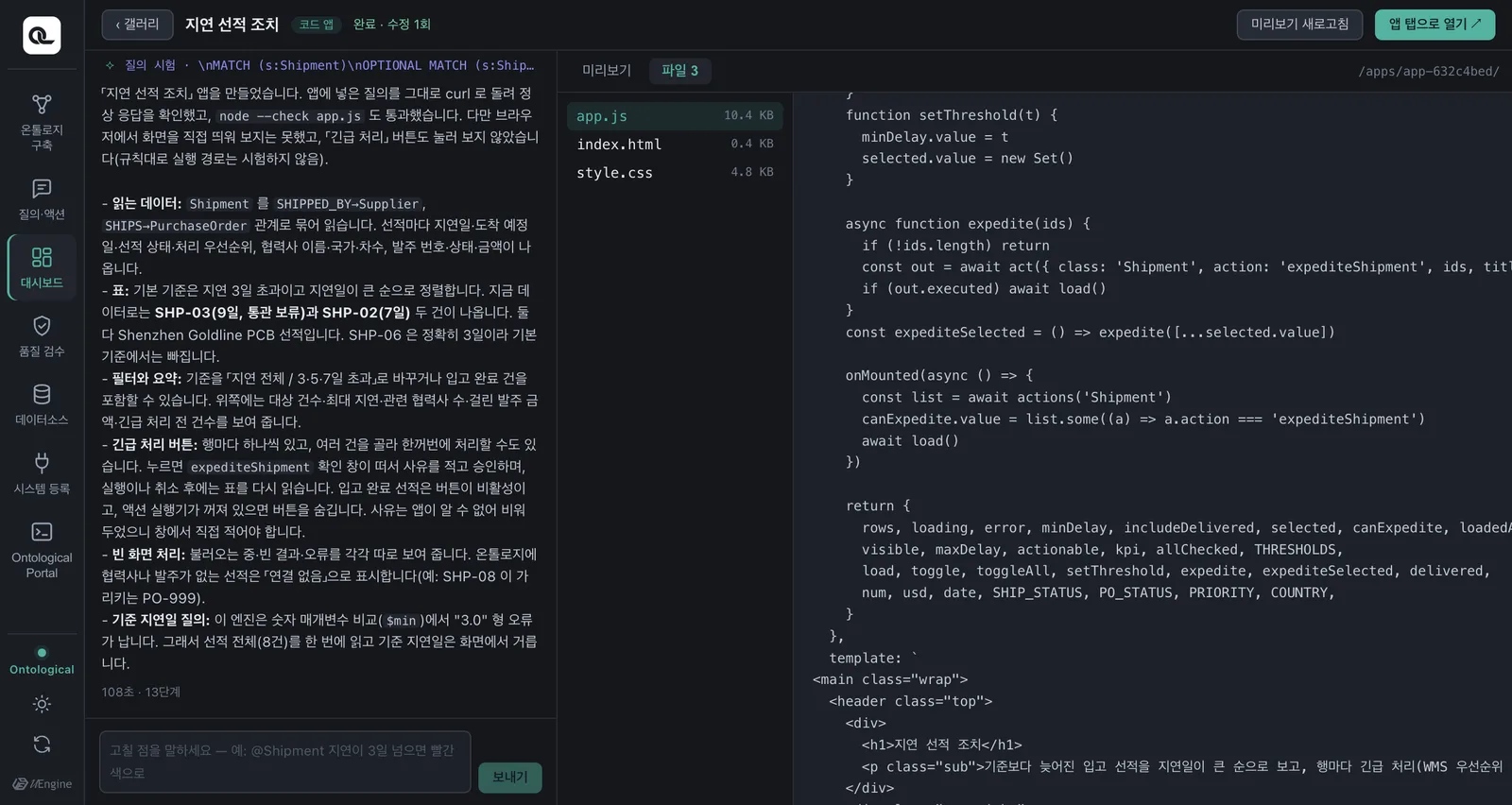The image size is (1512, 805).
Task: Open 온톨로지 구축 sidebar section
Action: click(42, 122)
